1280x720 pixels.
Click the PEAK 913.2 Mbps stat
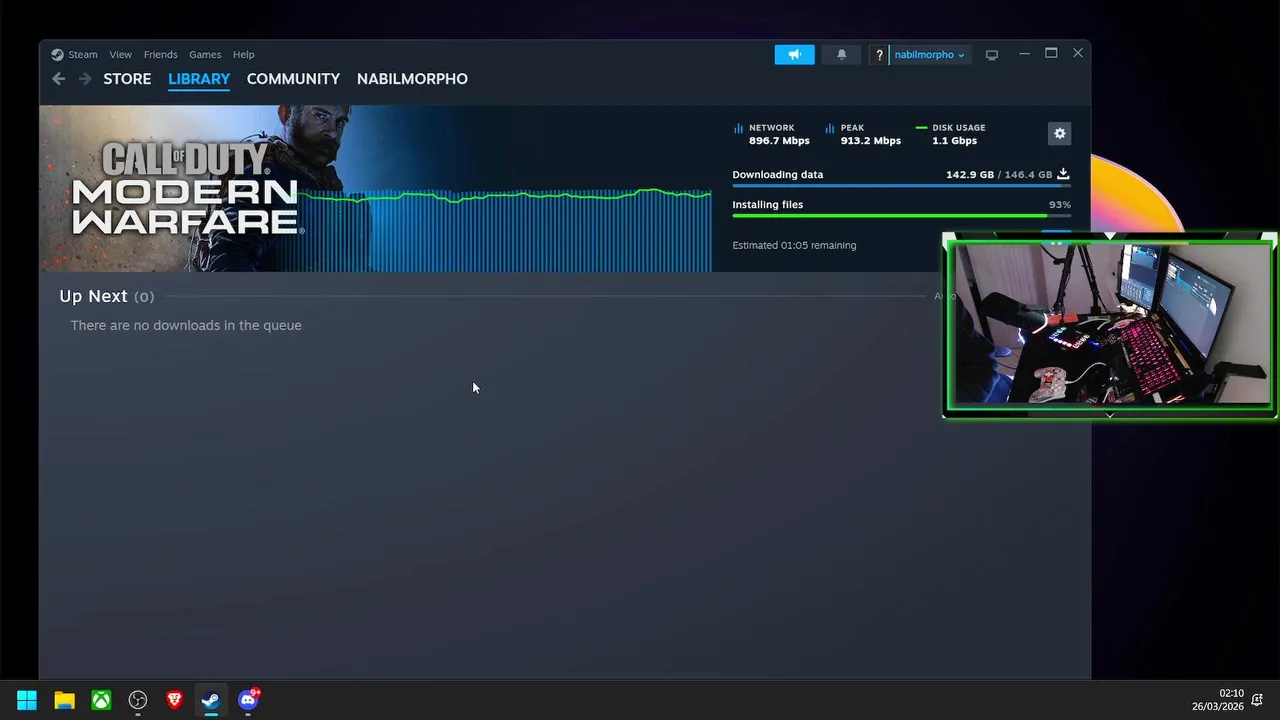[864, 134]
